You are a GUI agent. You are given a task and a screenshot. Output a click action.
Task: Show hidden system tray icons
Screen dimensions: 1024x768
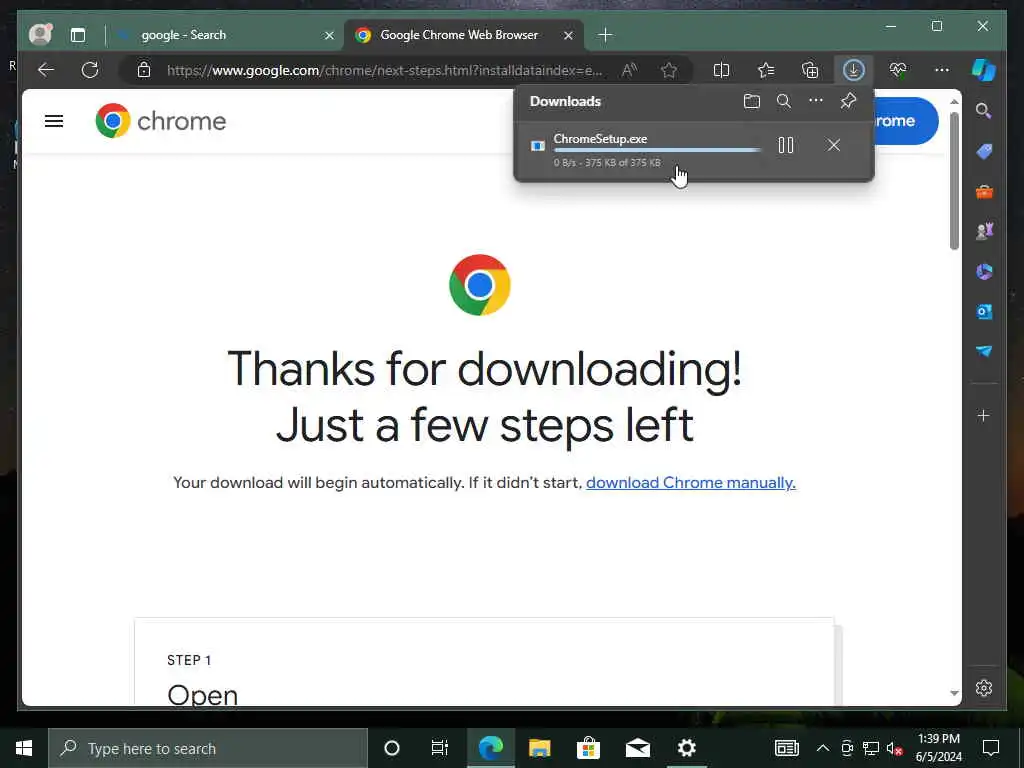[x=823, y=748]
